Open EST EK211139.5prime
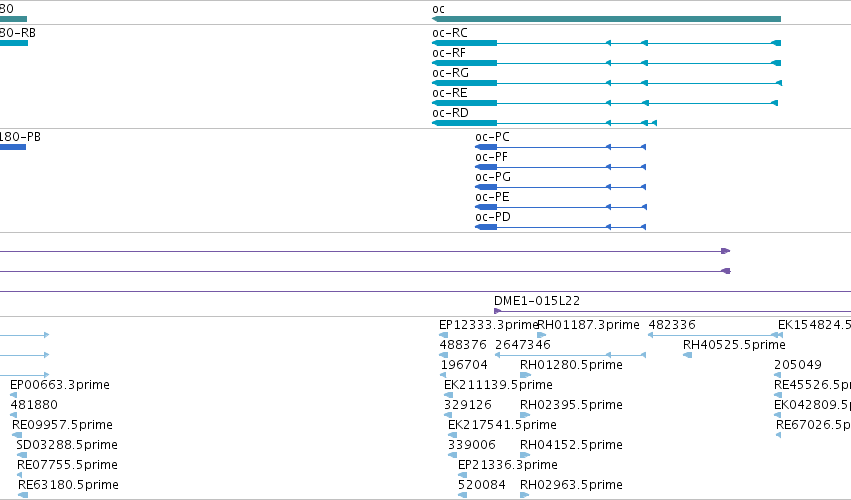 click(498, 385)
